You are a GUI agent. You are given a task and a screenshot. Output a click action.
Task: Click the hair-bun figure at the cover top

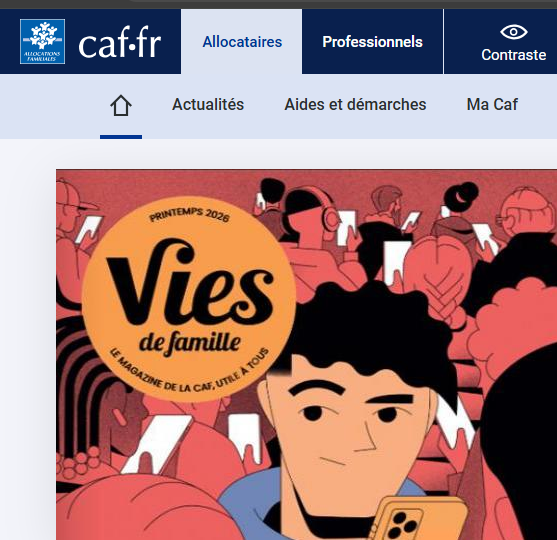pyautogui.click(x=458, y=210)
